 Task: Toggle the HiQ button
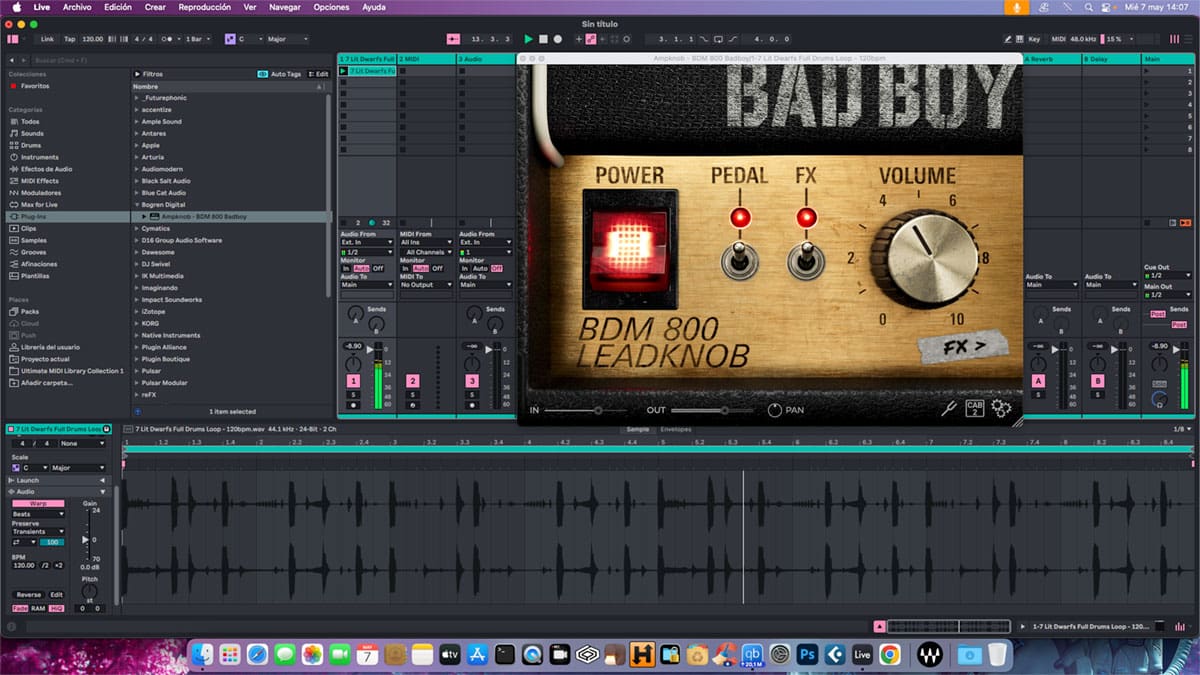tap(56, 608)
